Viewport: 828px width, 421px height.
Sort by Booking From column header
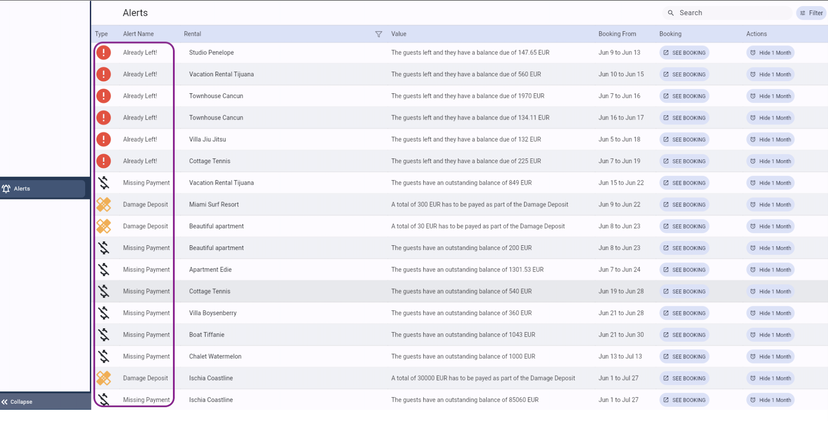617,34
